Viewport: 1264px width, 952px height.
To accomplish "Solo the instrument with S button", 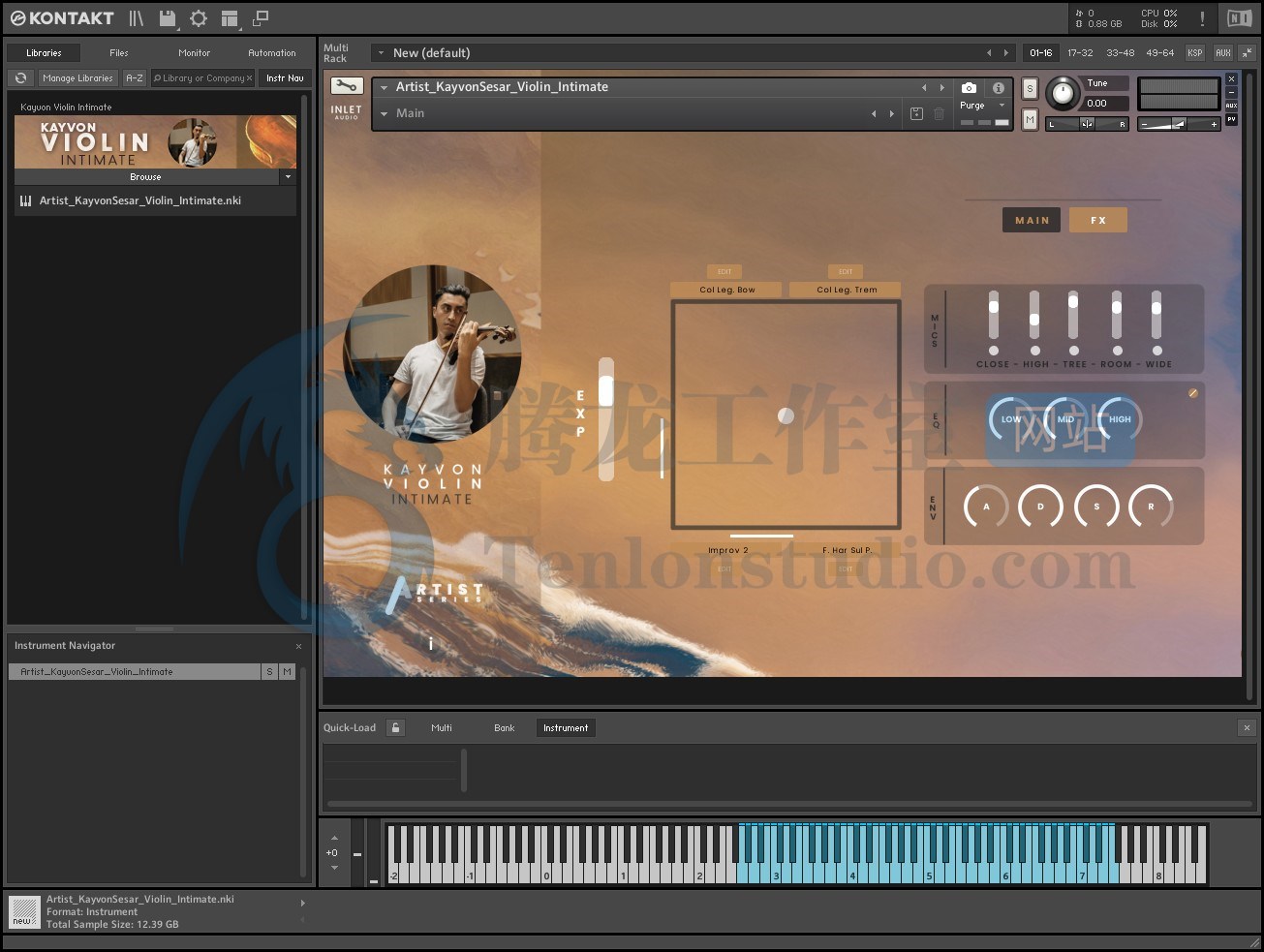I will point(1030,89).
